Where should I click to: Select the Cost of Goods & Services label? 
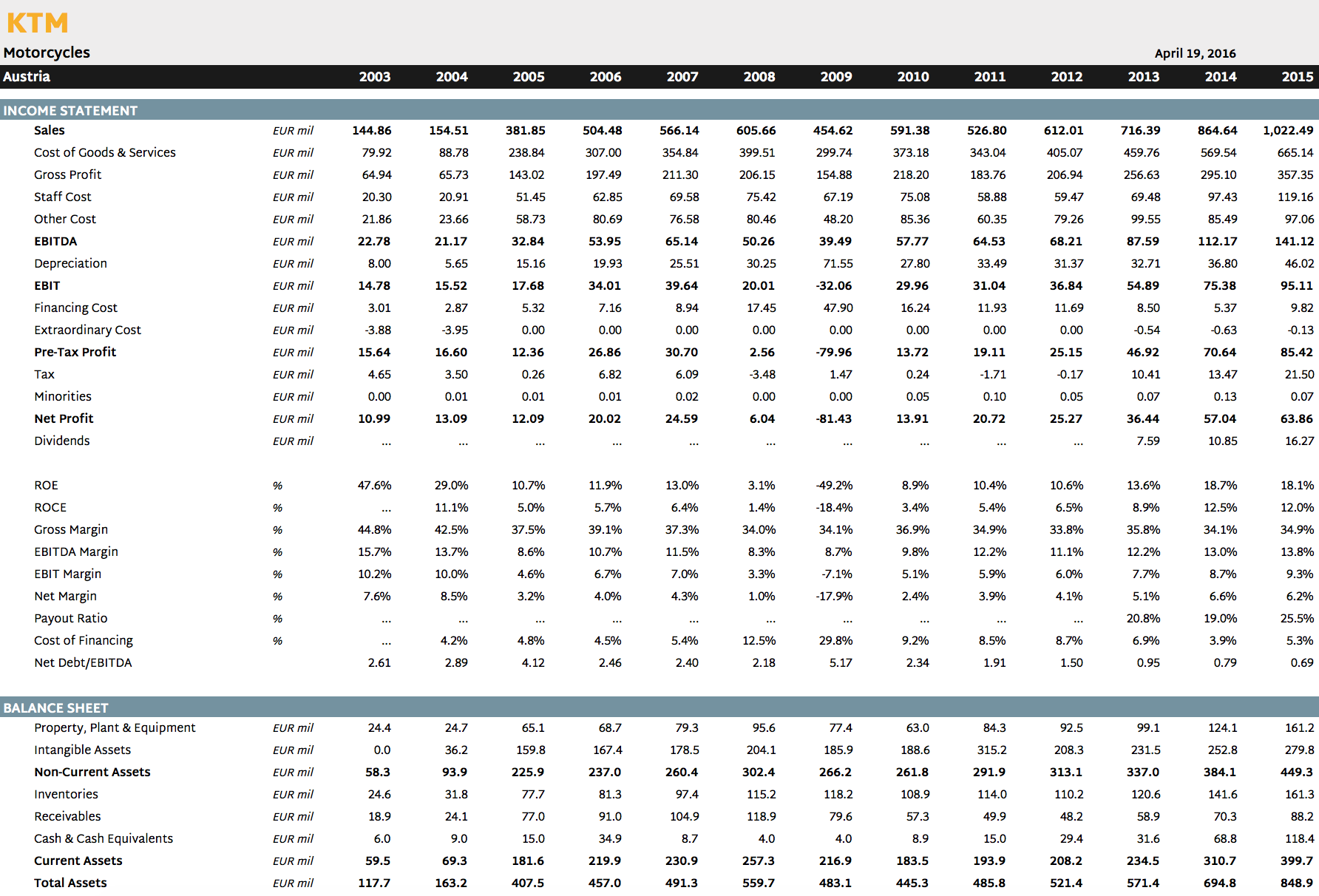[x=105, y=152]
